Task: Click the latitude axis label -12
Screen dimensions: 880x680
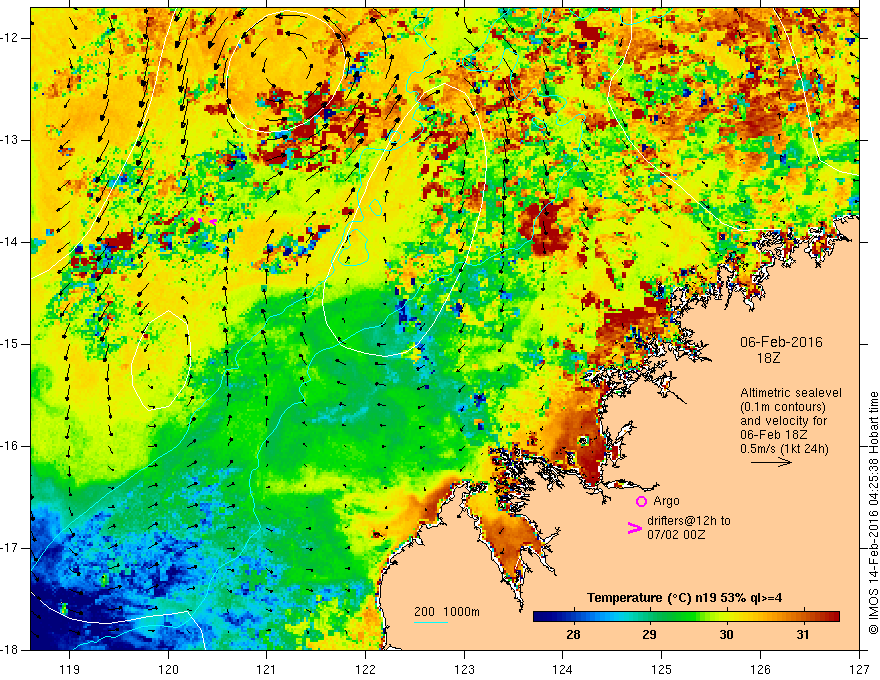Action: coord(11,38)
